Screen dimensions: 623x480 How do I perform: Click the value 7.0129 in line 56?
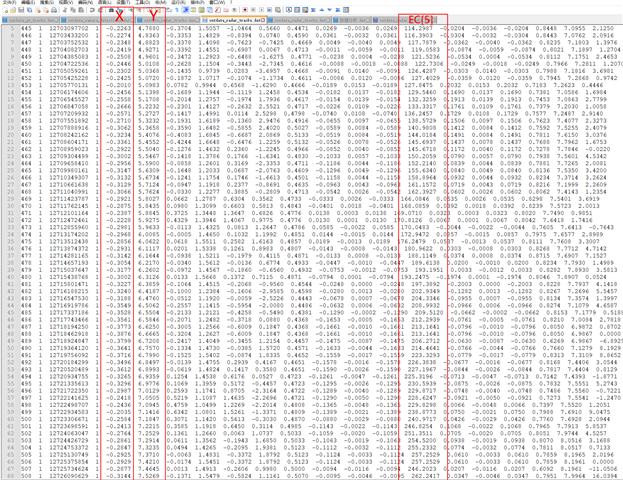149,391
